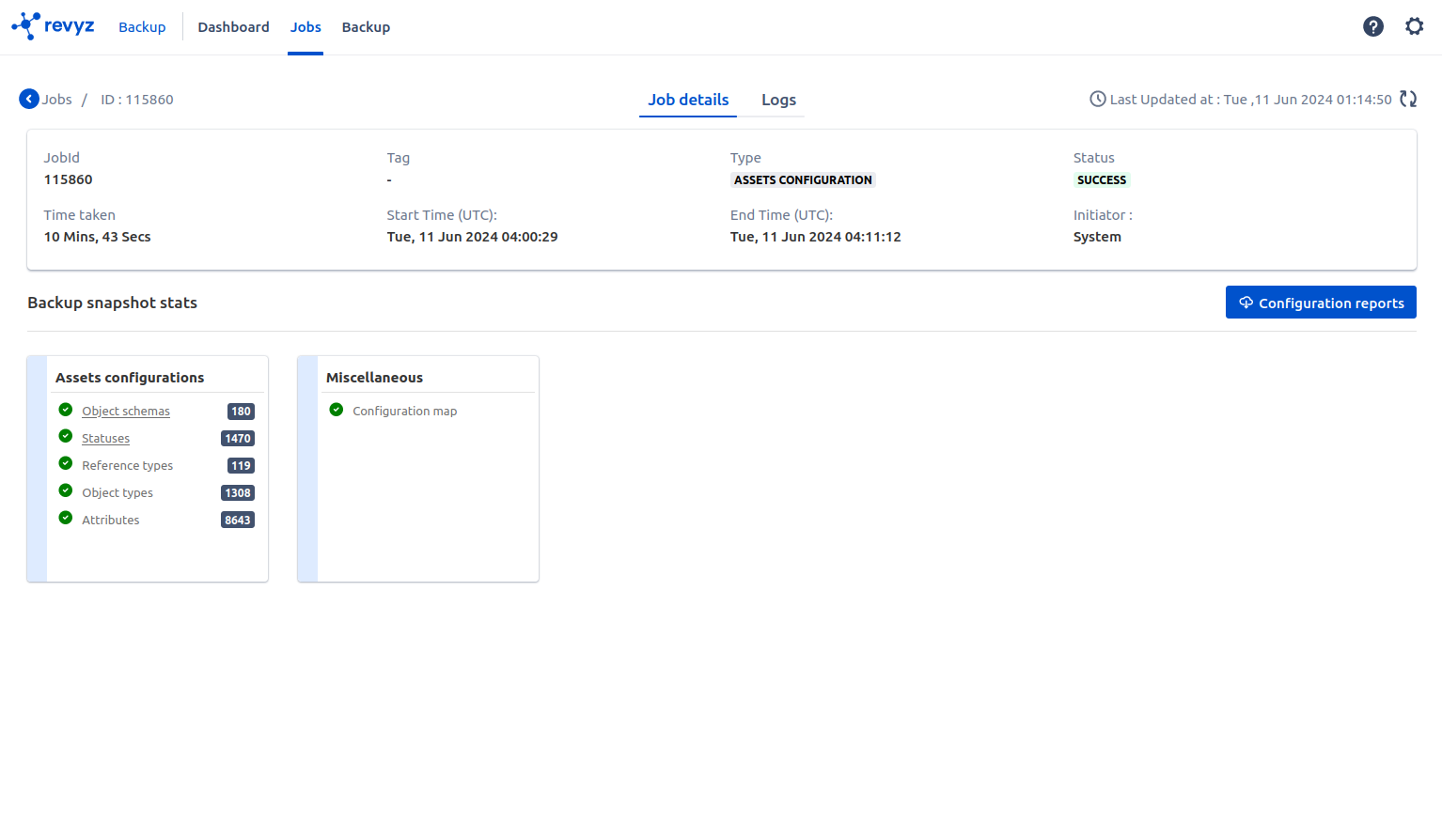Select the Job details tab
1442x840 pixels.
pos(688,100)
